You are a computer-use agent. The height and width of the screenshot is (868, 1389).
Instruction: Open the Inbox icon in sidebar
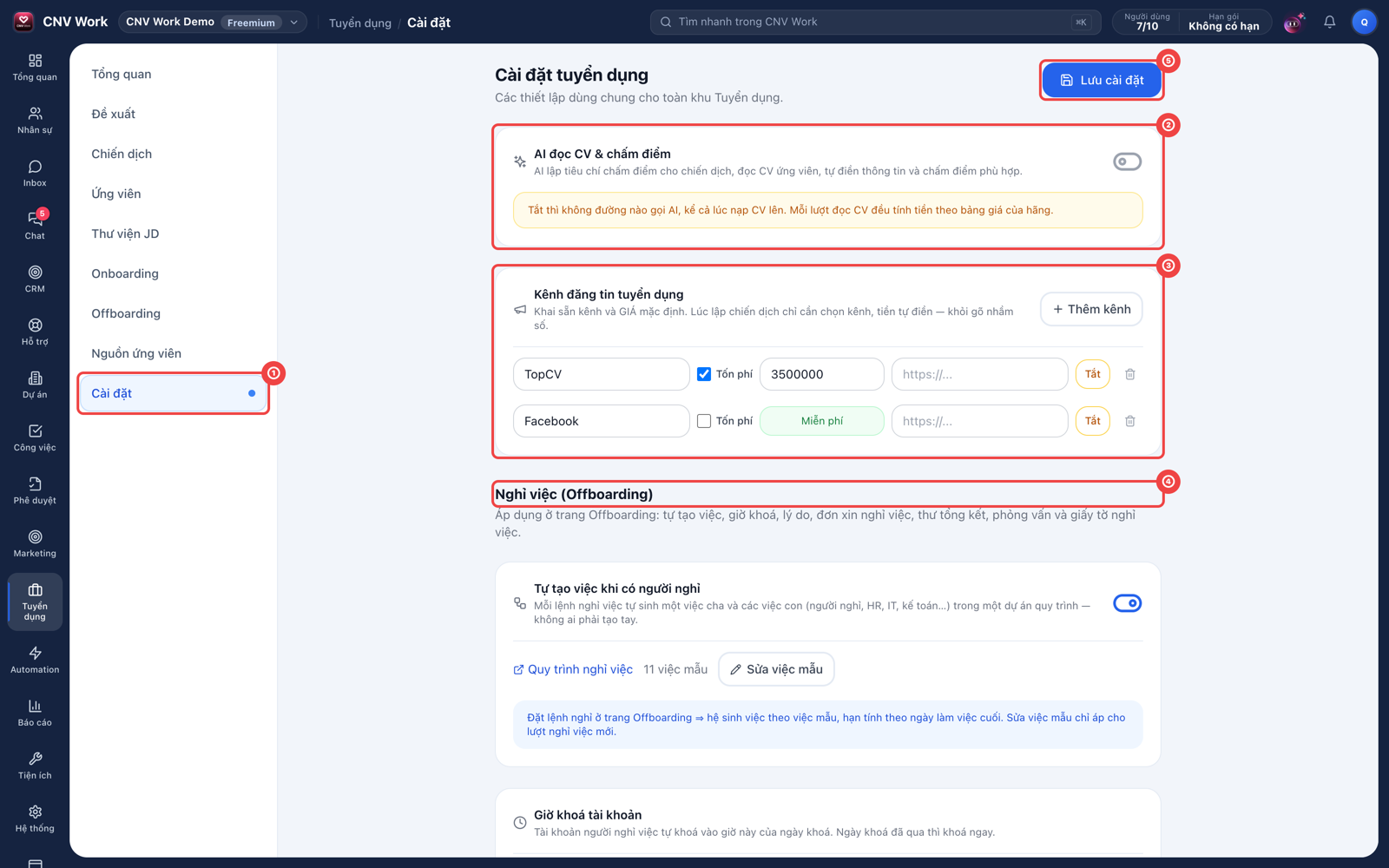tap(35, 174)
